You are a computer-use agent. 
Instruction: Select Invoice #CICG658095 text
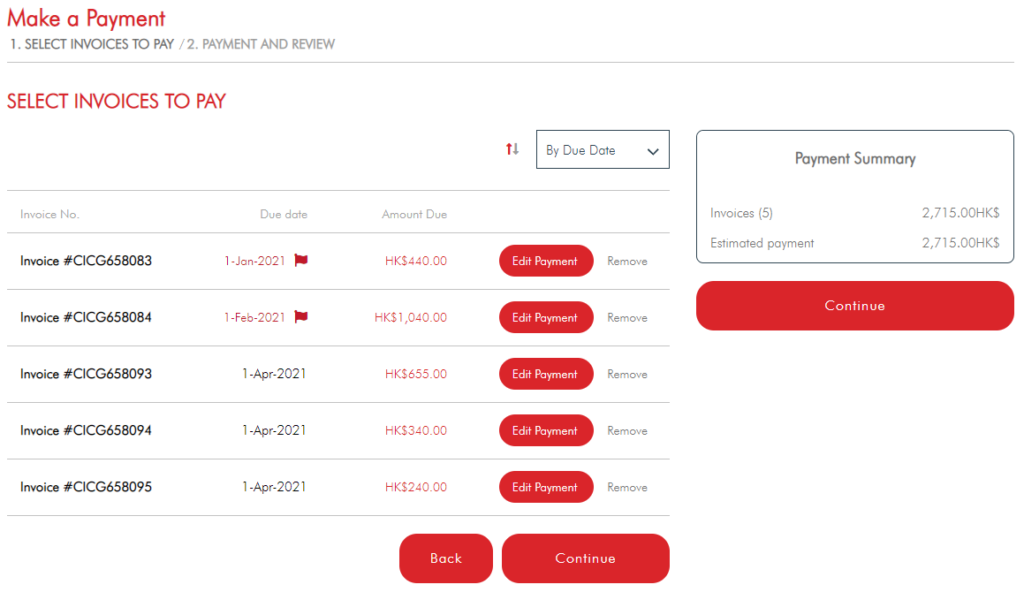point(86,487)
